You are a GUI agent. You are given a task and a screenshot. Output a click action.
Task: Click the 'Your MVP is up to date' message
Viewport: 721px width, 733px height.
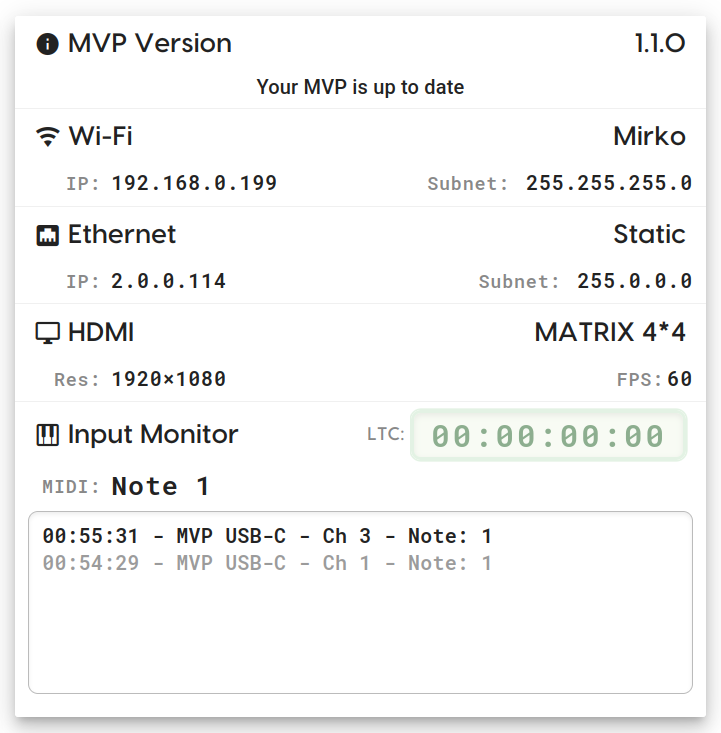coord(360,88)
